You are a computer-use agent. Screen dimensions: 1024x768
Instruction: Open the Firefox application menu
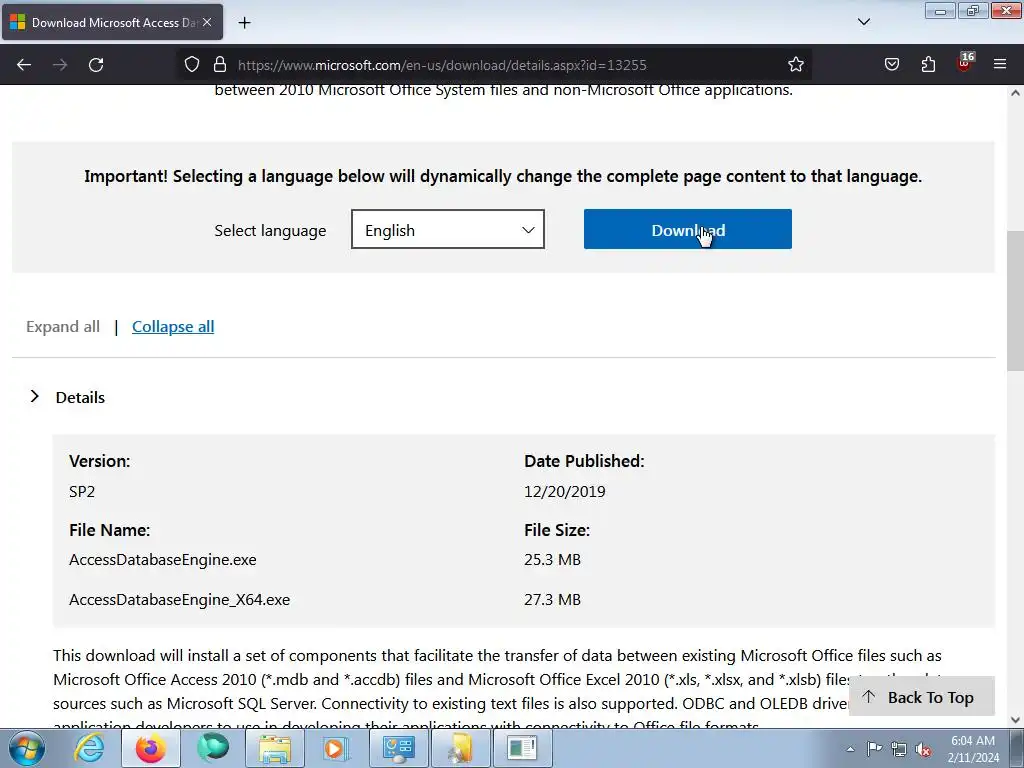1000,65
